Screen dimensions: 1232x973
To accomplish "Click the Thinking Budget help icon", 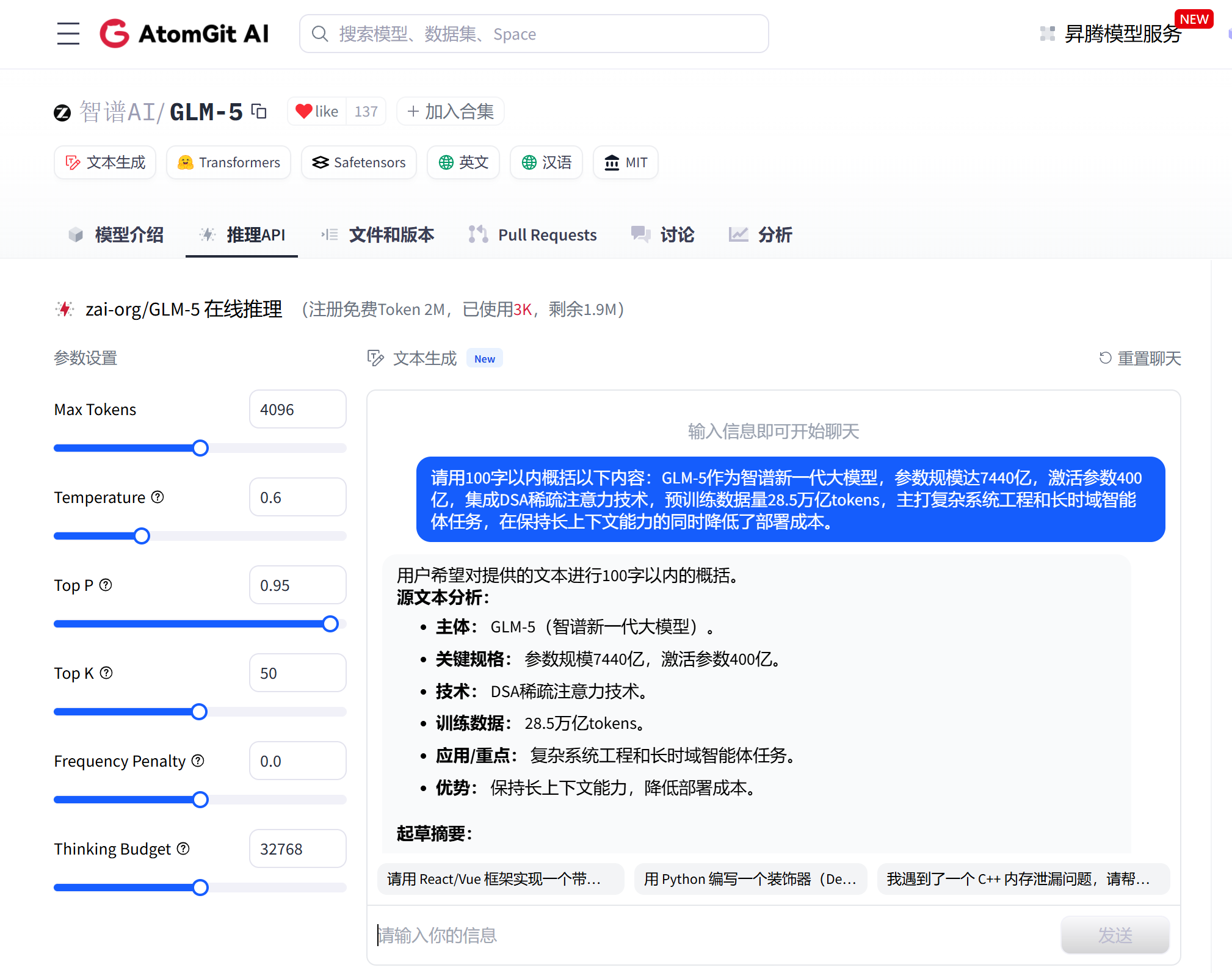I will coord(183,848).
